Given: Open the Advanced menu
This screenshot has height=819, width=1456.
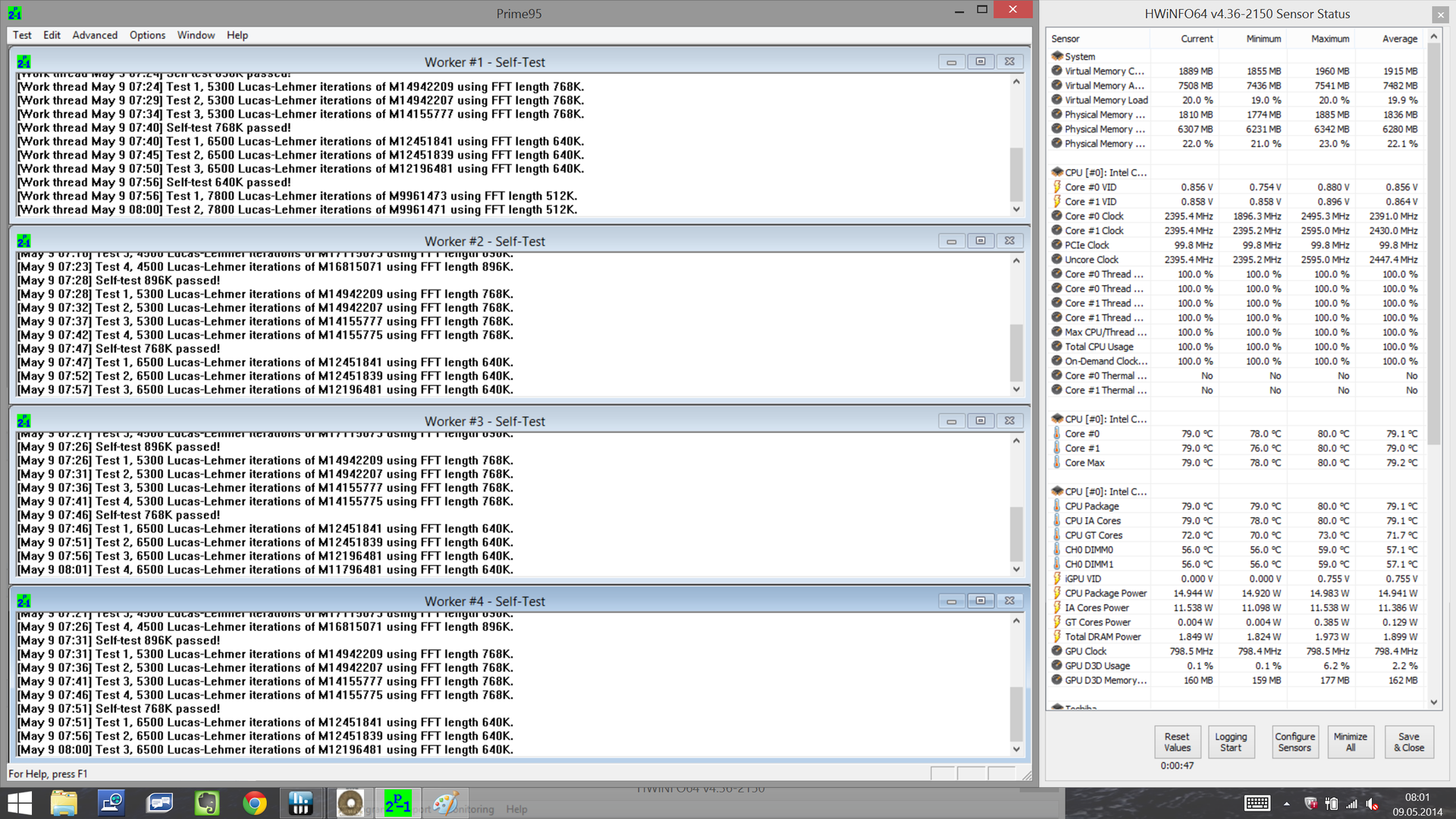Looking at the screenshot, I should click(x=95, y=35).
